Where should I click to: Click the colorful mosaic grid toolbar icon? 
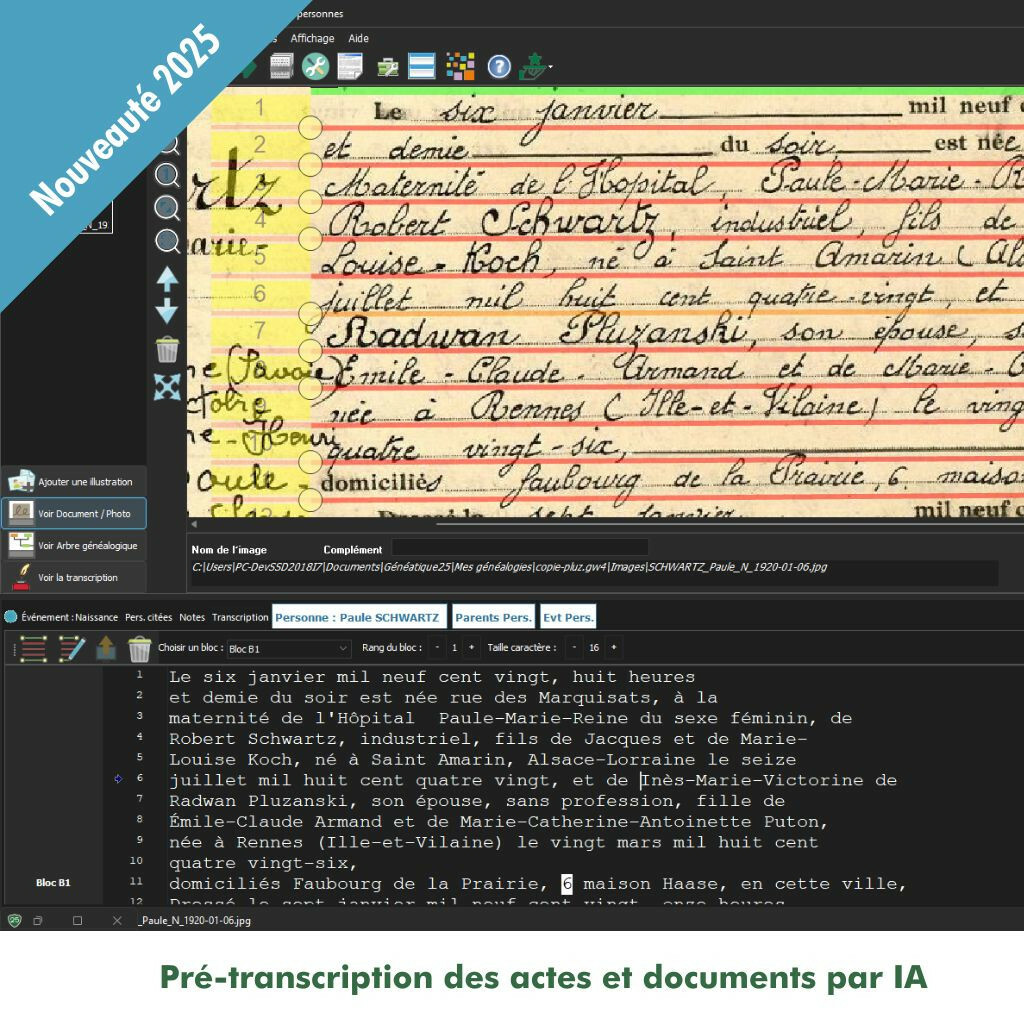pyautogui.click(x=460, y=67)
